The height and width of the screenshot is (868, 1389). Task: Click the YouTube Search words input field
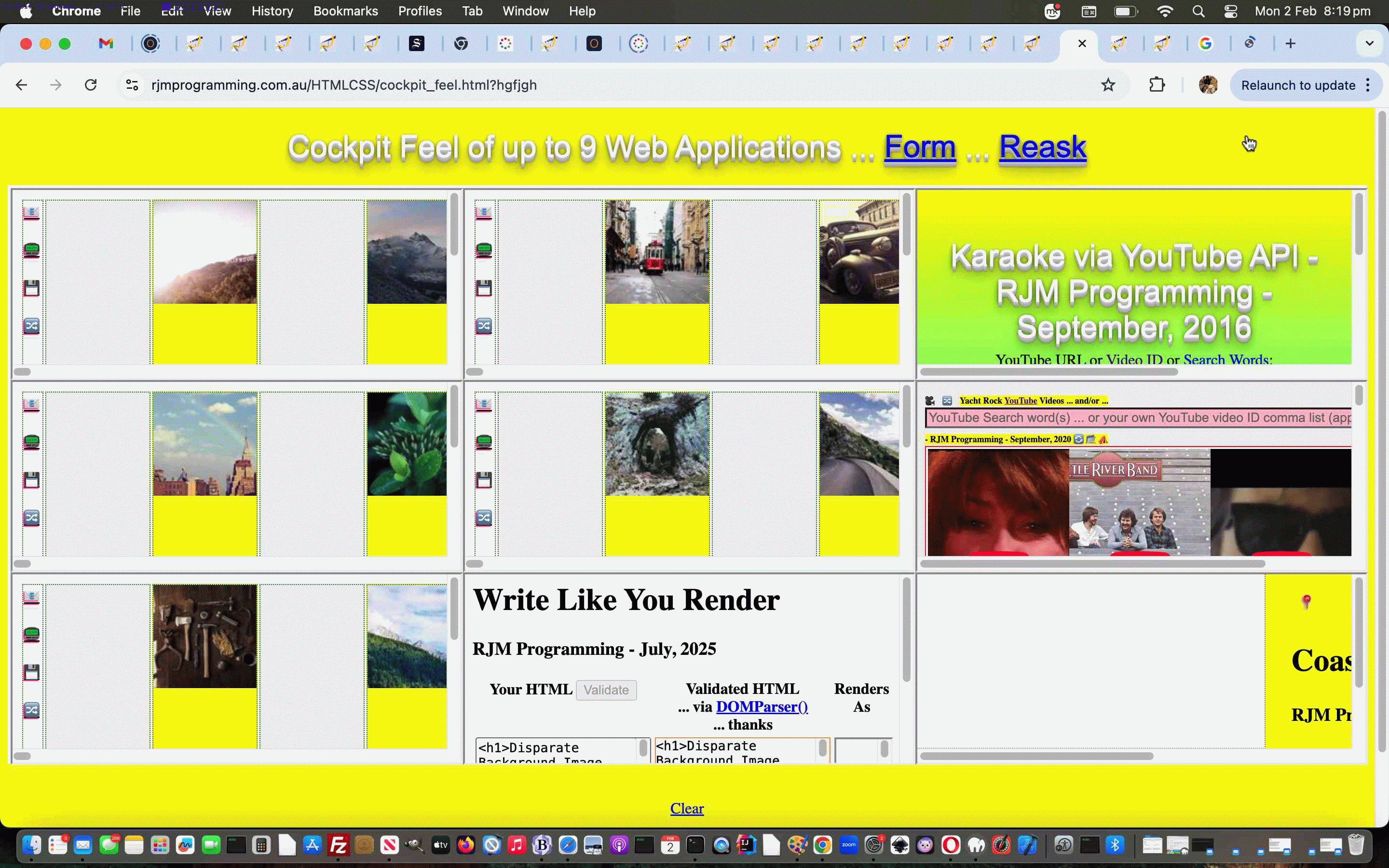pyautogui.click(x=1139, y=418)
